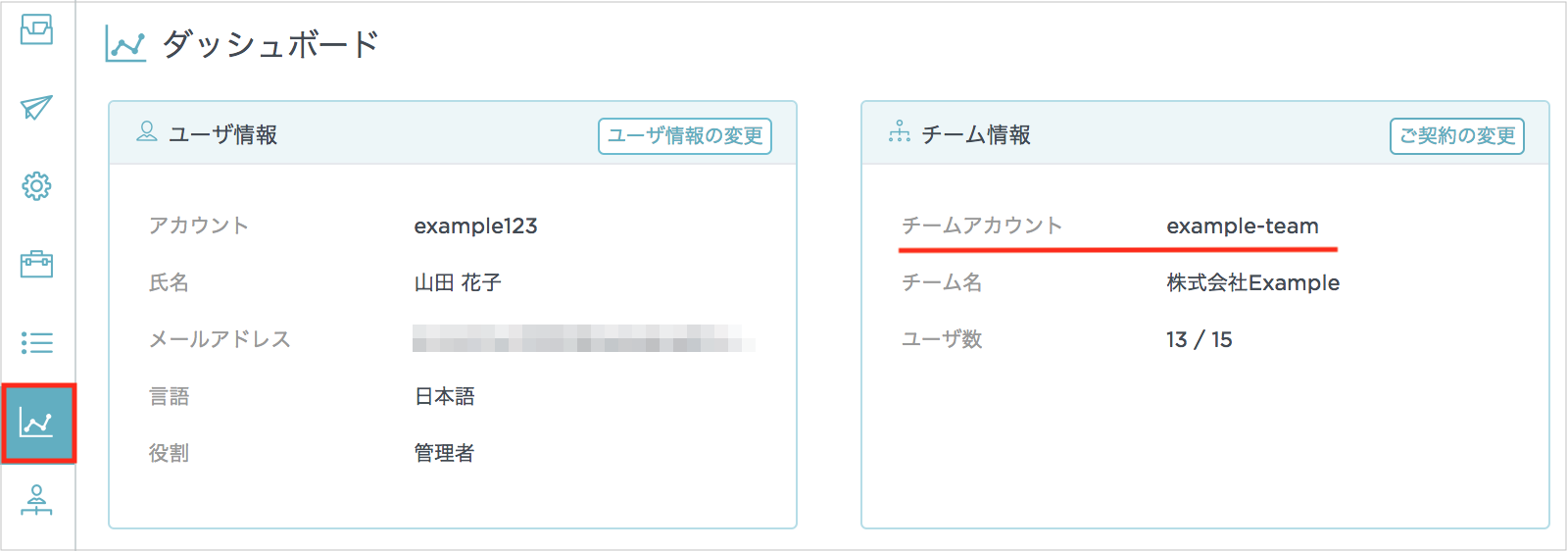Click the paper plane send icon
The image size is (1568, 551).
(36, 108)
